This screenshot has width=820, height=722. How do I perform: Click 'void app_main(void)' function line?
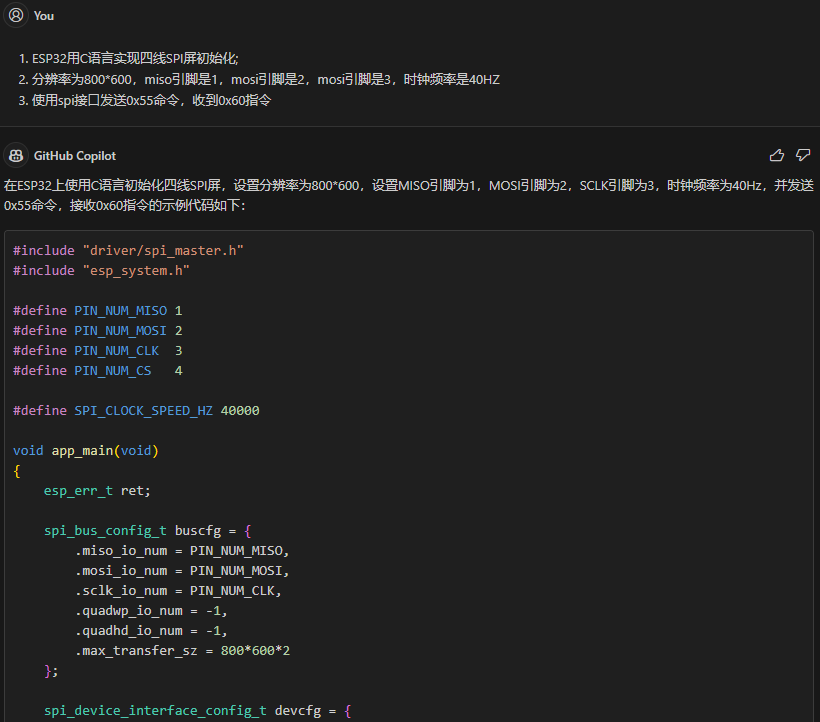(86, 451)
